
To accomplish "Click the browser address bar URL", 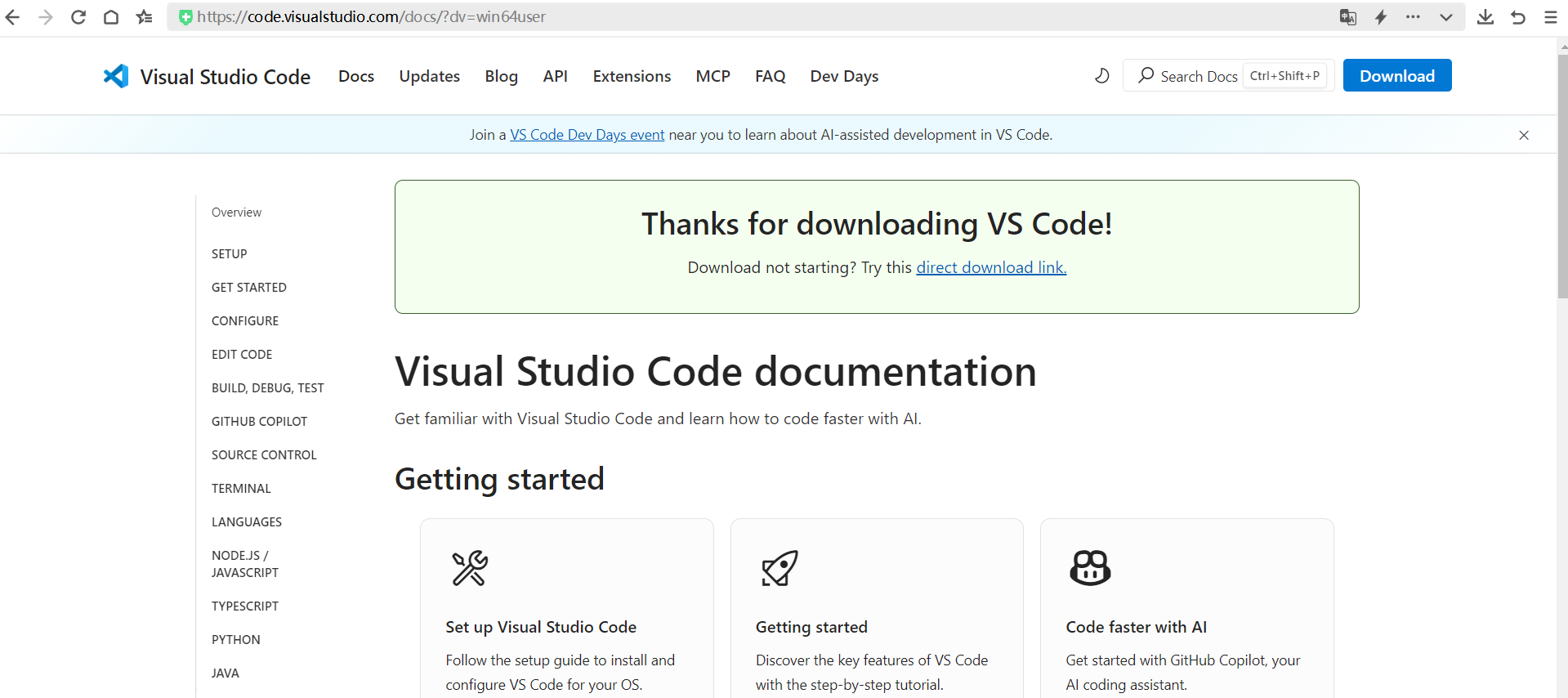I will click(x=371, y=17).
